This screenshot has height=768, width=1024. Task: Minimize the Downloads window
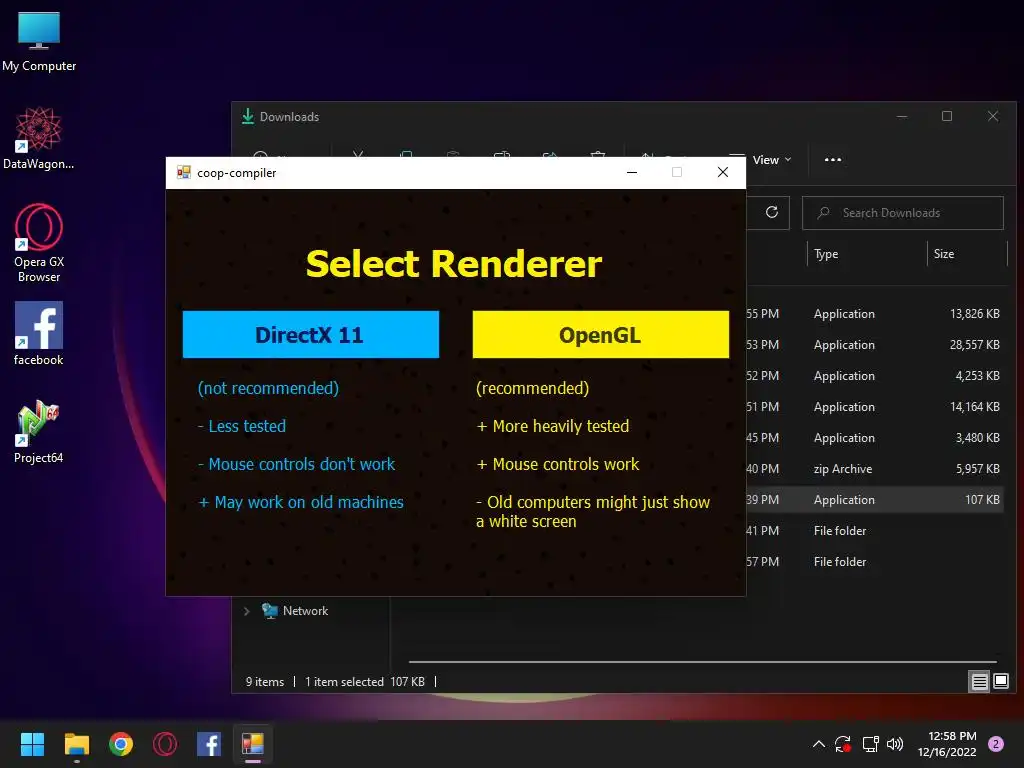902,116
